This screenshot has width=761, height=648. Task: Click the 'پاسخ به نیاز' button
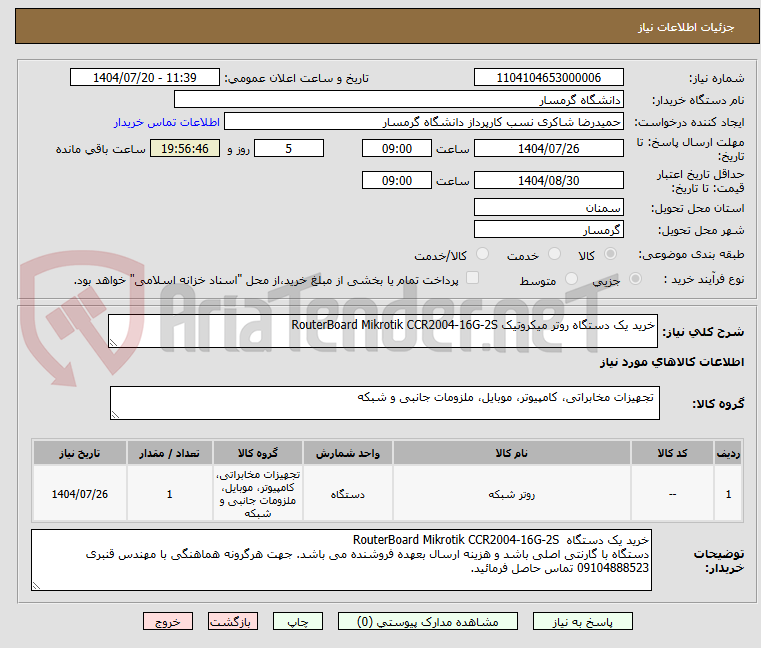582,621
